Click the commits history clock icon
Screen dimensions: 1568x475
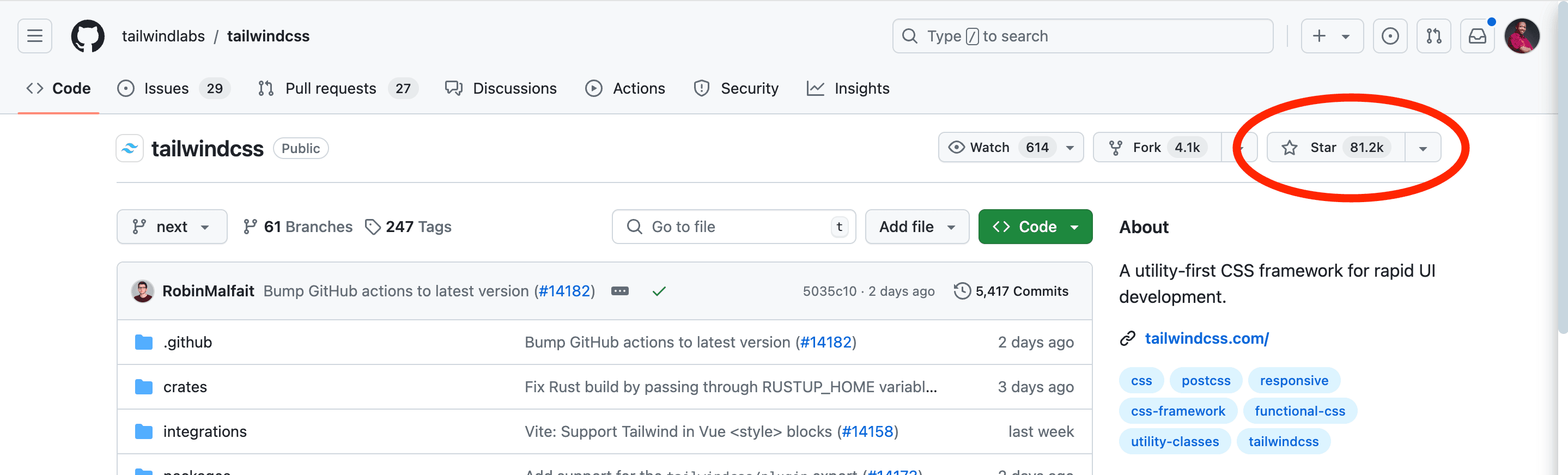point(962,291)
